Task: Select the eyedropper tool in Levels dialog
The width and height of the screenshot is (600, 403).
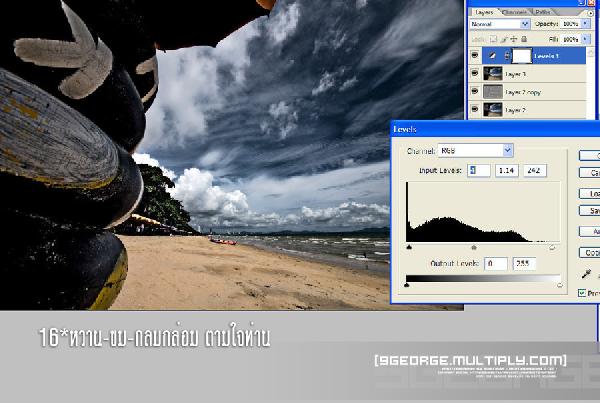Action: pos(586,274)
